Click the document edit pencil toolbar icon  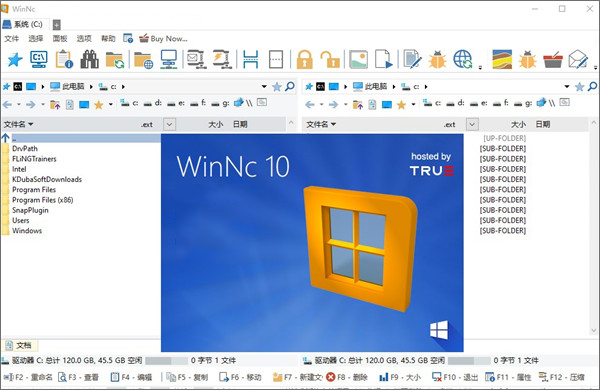point(412,60)
